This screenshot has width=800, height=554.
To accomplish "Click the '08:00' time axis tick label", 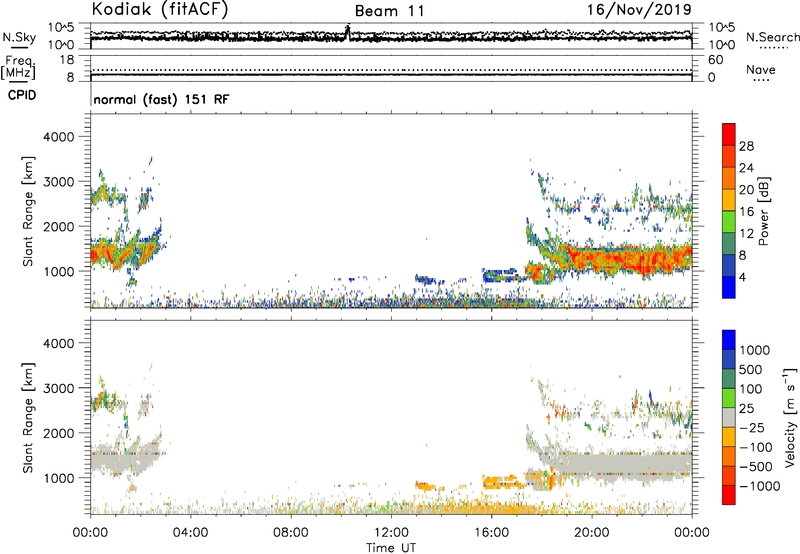I will click(x=291, y=533).
